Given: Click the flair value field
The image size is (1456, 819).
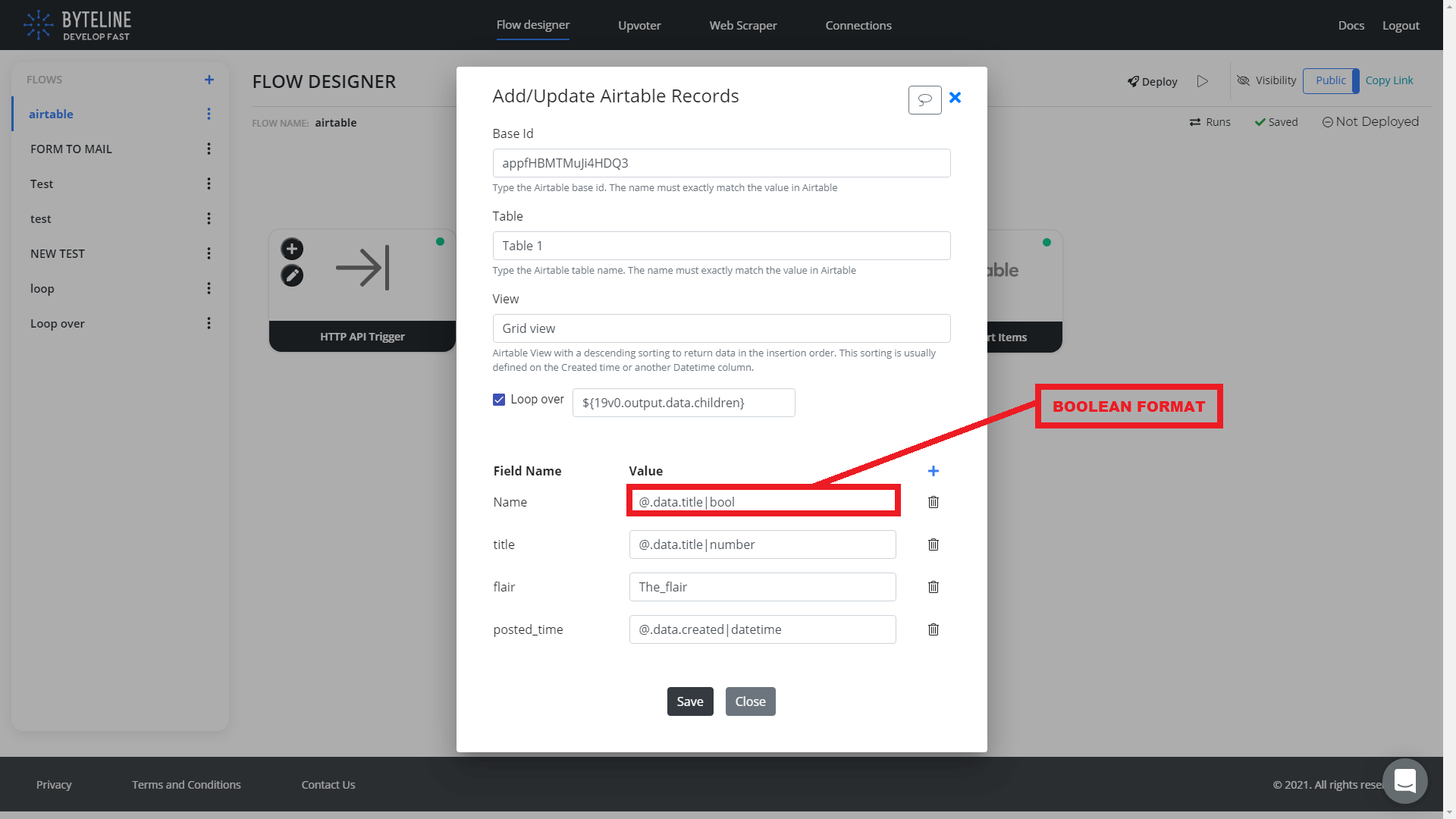Looking at the screenshot, I should [x=763, y=587].
